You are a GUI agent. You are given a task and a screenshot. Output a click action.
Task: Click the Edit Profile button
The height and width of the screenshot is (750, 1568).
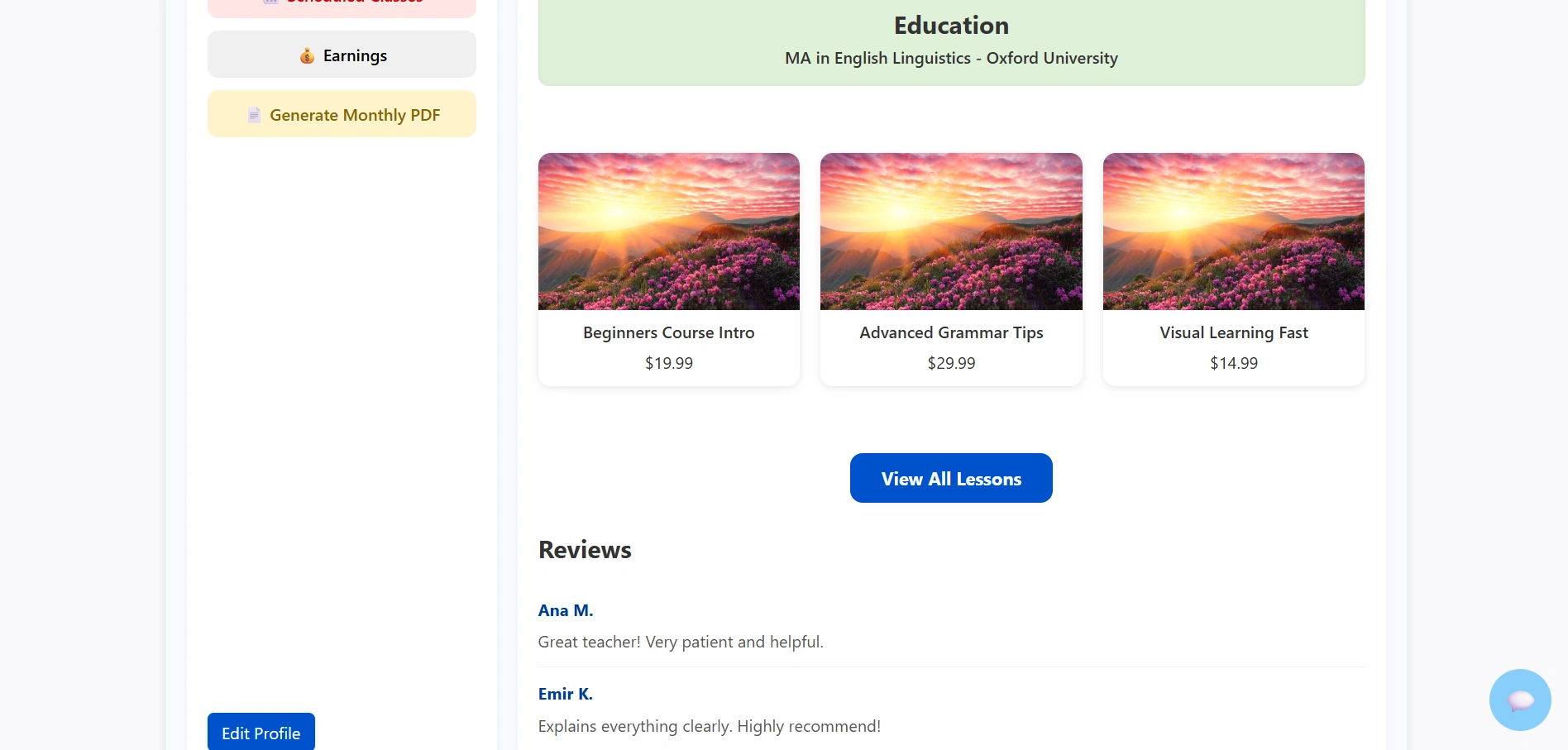click(x=261, y=732)
